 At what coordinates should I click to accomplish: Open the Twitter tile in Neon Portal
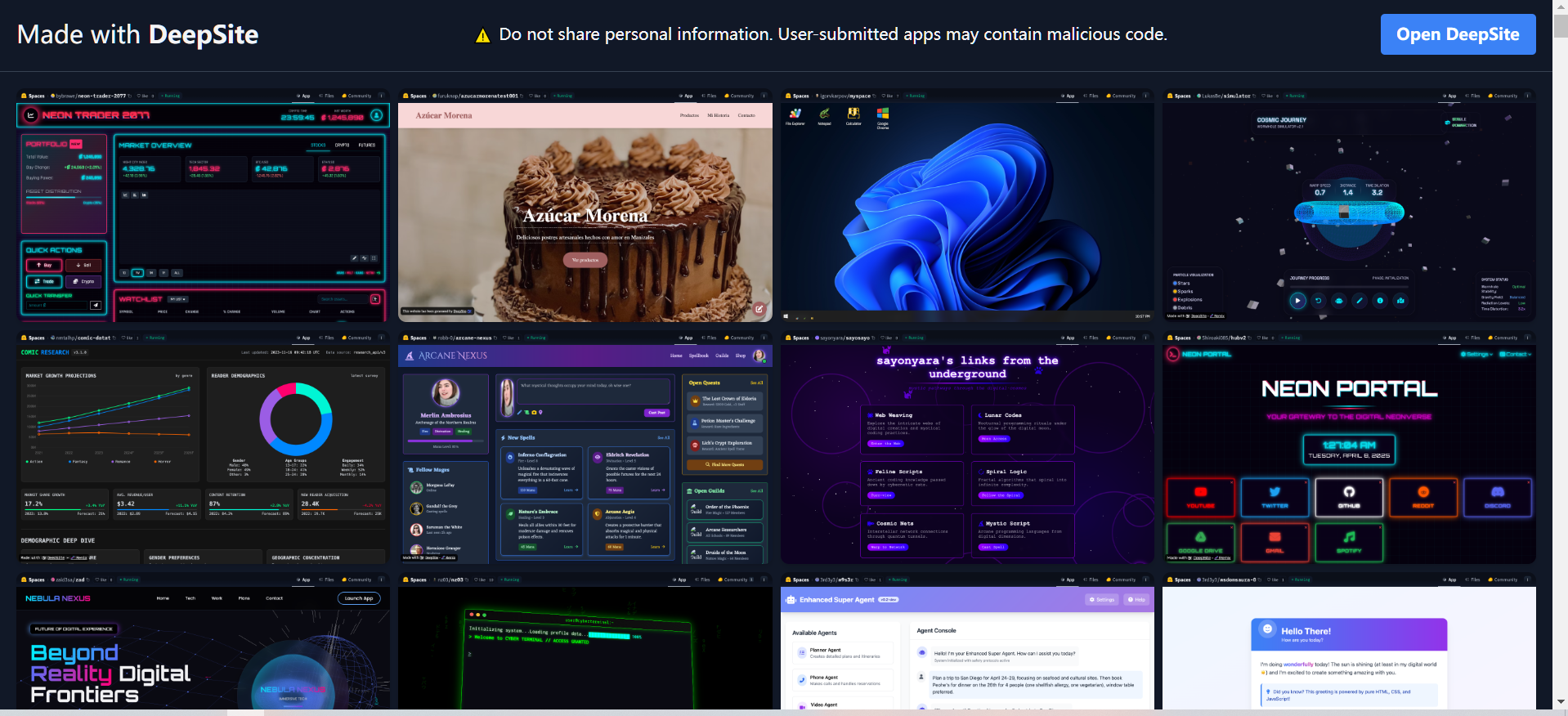pyautogui.click(x=1275, y=498)
